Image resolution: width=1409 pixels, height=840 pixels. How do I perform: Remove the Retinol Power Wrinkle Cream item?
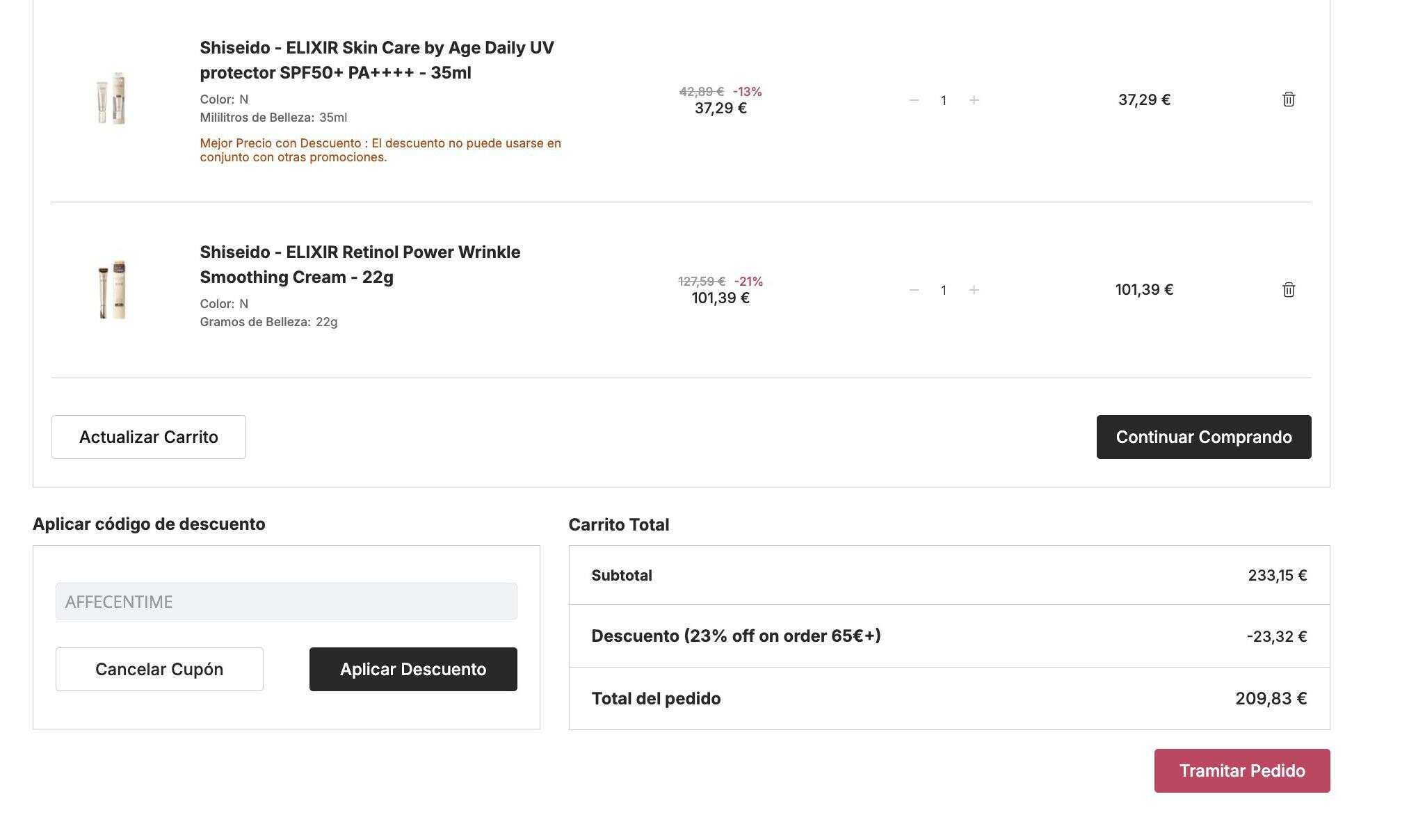(x=1288, y=289)
